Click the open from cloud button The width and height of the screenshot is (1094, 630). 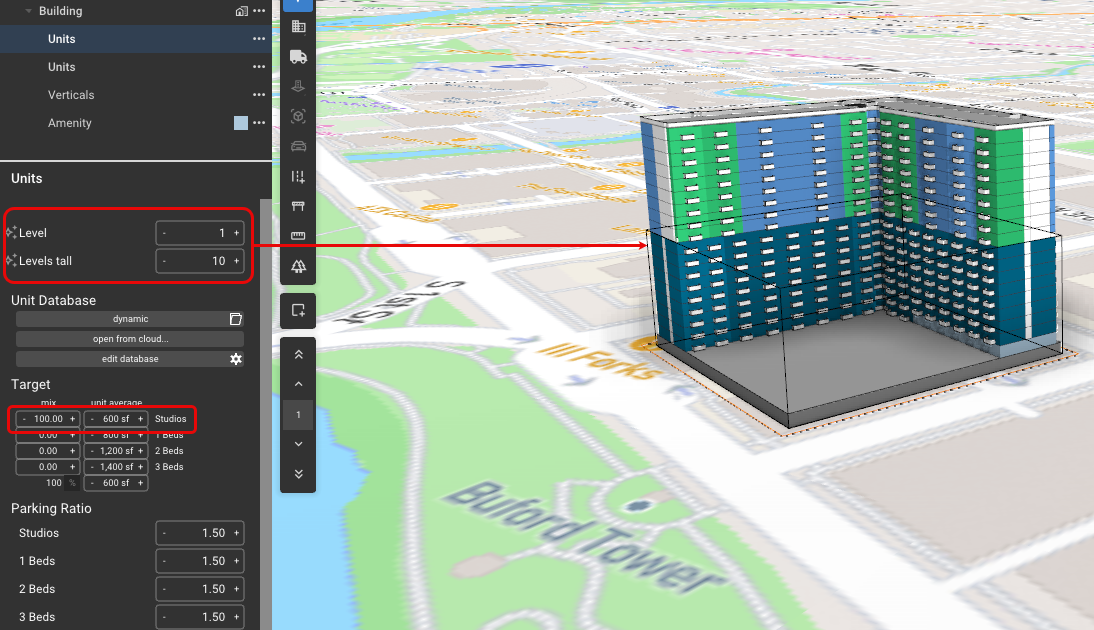(129, 338)
